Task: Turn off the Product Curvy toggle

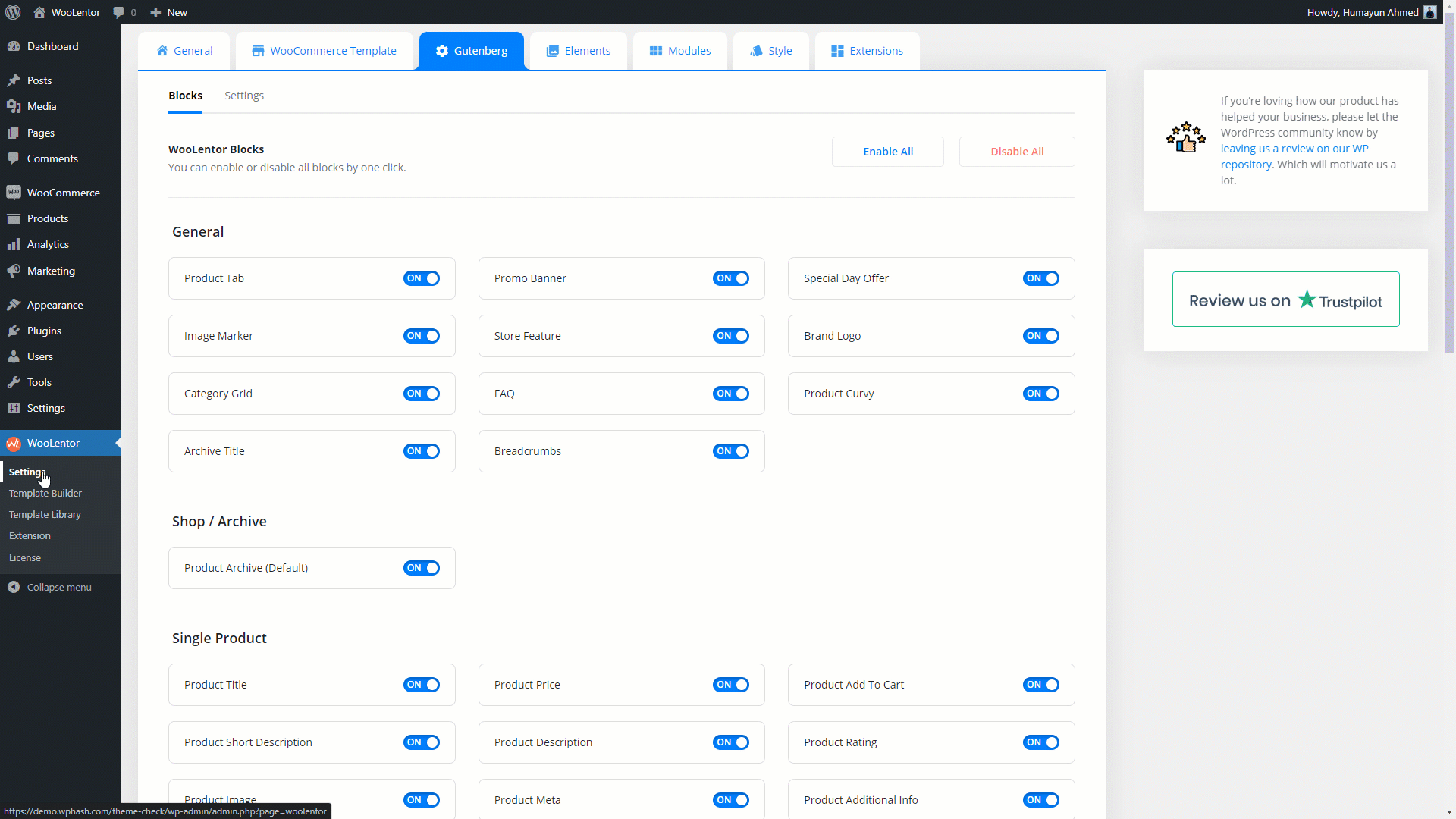Action: click(x=1040, y=394)
